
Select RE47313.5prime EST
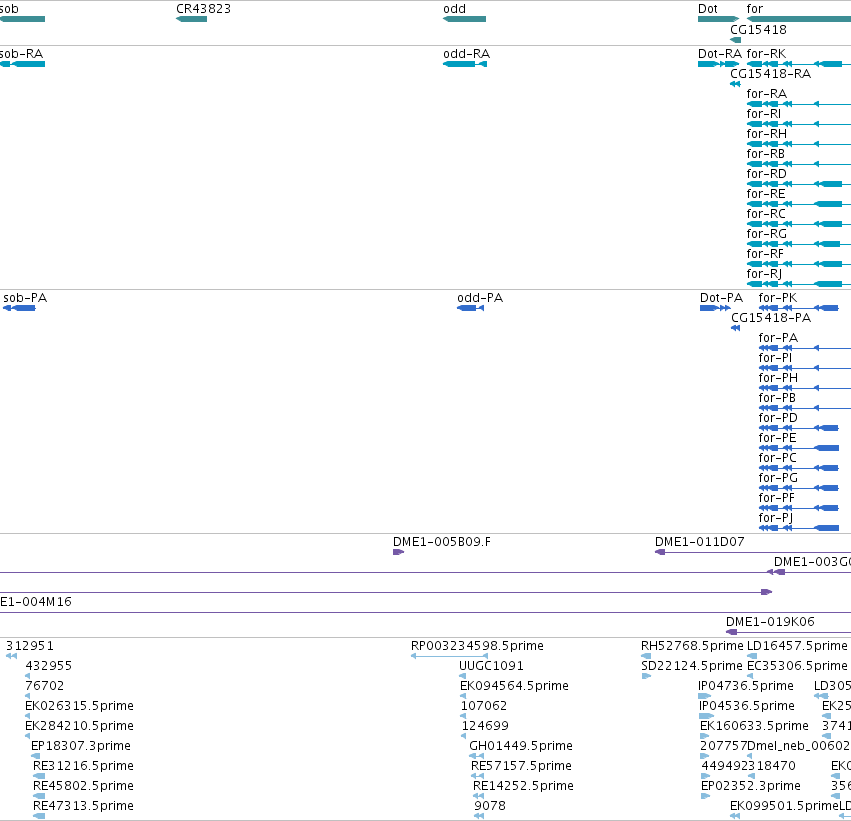(x=39, y=816)
